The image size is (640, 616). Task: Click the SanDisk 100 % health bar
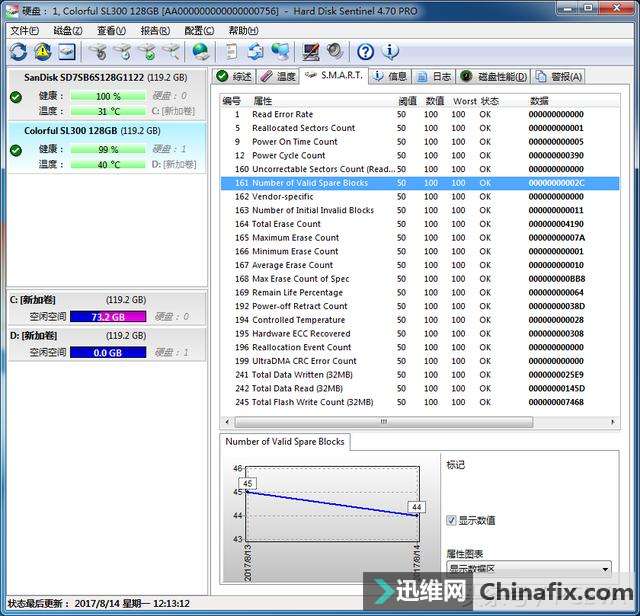pyautogui.click(x=108, y=96)
